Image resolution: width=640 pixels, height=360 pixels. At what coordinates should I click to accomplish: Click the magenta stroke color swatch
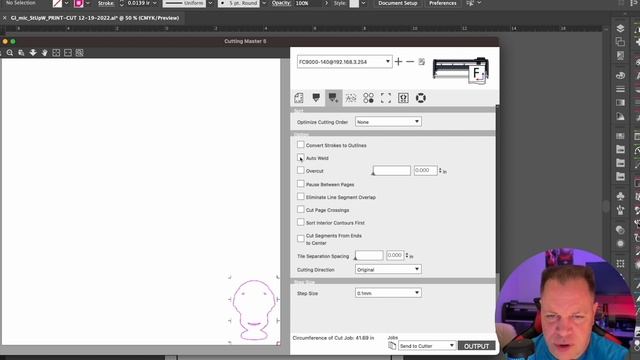coord(78,4)
